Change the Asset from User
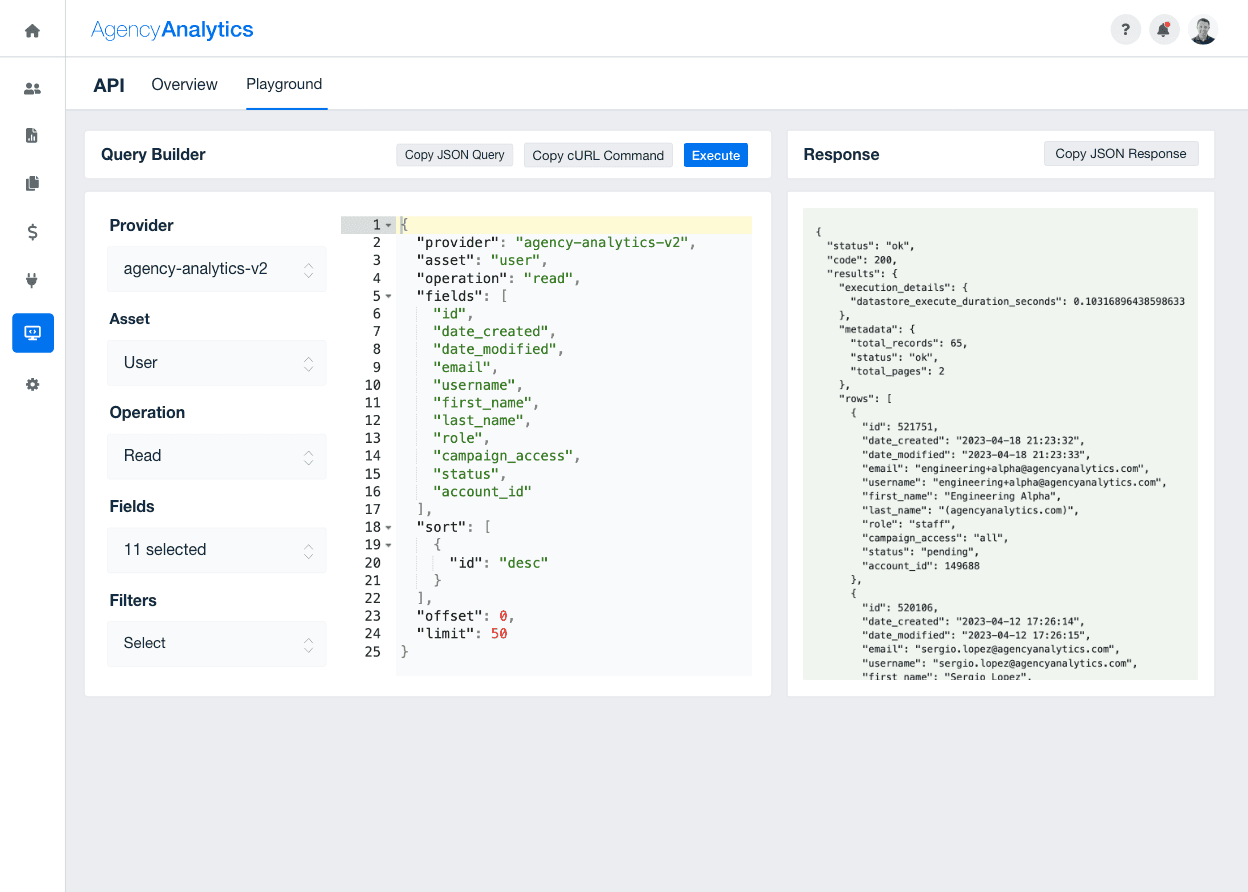The image size is (1248, 892). pos(216,363)
